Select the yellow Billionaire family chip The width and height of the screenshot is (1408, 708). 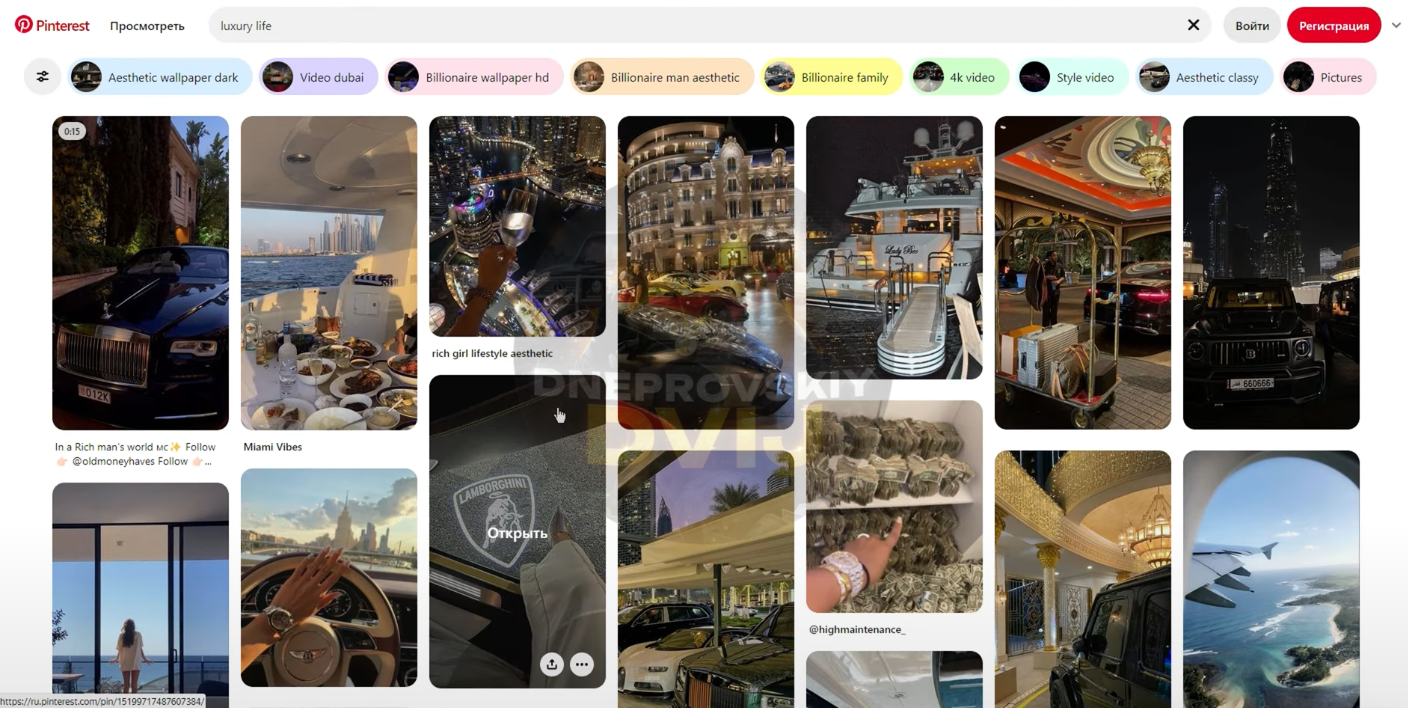point(831,77)
